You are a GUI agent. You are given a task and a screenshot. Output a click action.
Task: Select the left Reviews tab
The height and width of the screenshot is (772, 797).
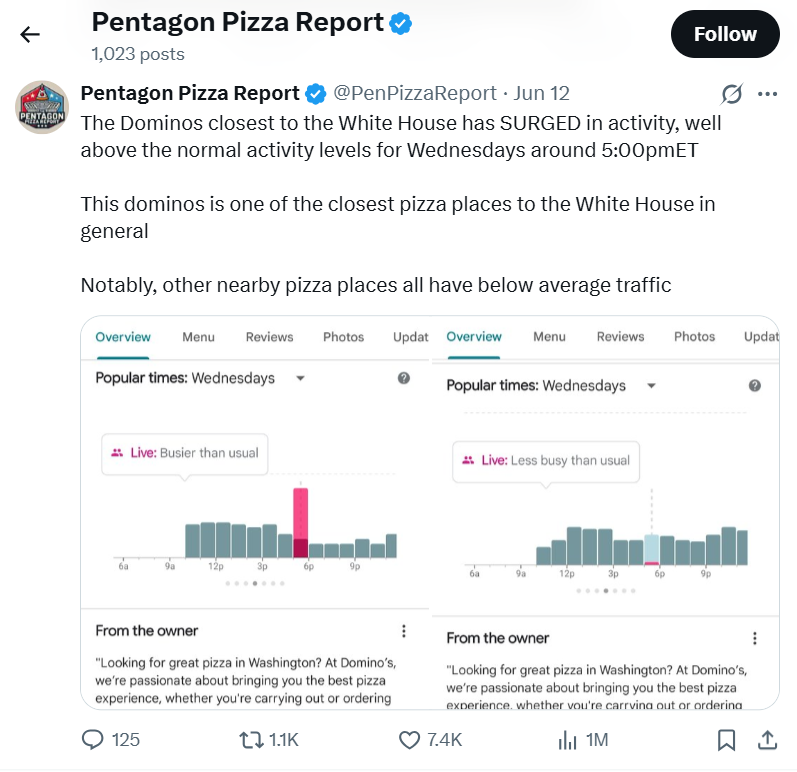tap(269, 337)
